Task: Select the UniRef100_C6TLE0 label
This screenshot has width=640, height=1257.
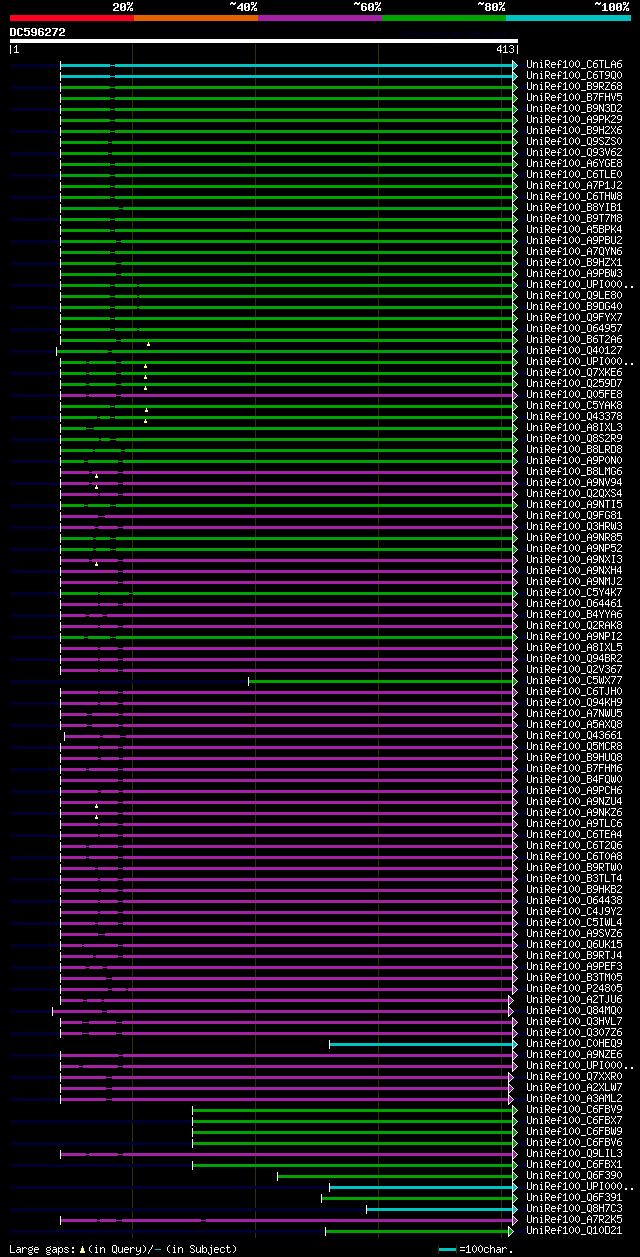Action: coord(574,174)
